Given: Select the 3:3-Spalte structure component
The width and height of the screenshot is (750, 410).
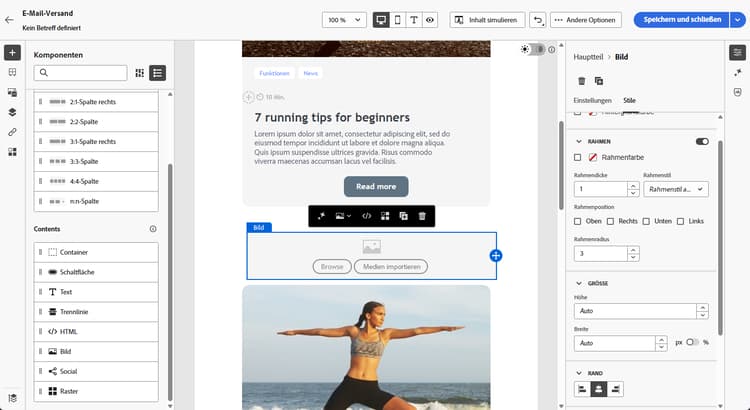Looking at the screenshot, I should point(96,162).
